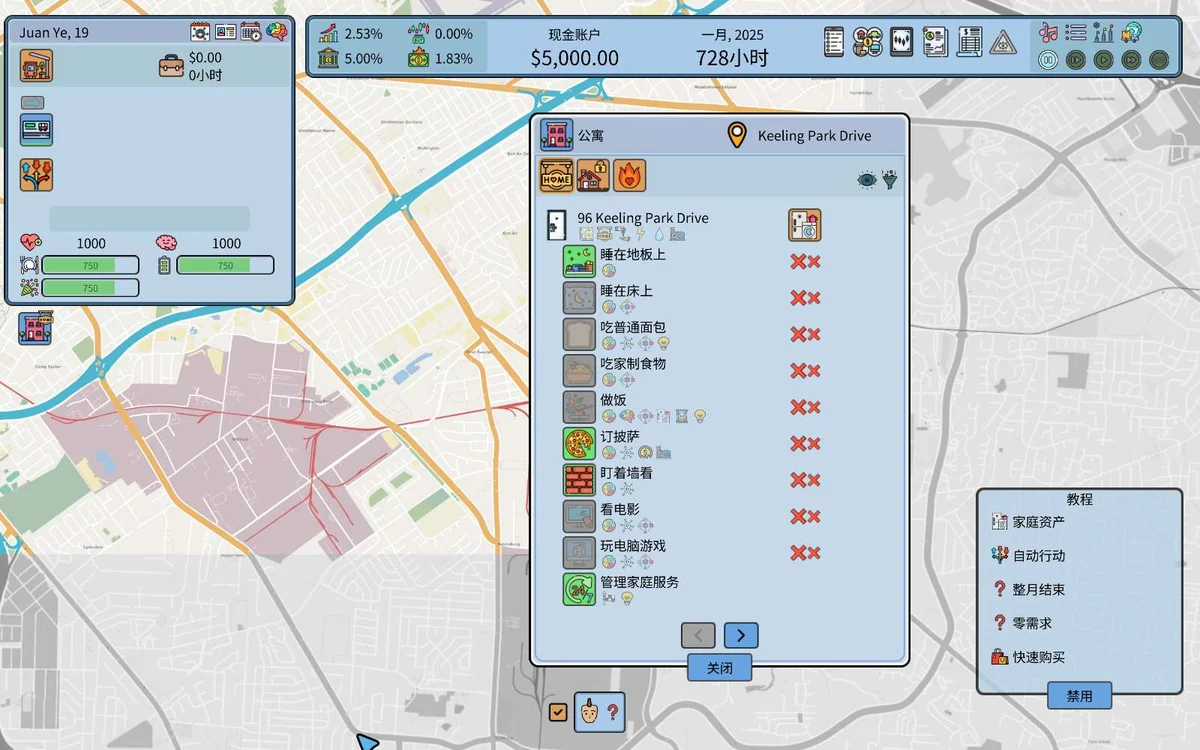
Task: Open the filter dropdown next to the eye icon
Action: [890, 180]
